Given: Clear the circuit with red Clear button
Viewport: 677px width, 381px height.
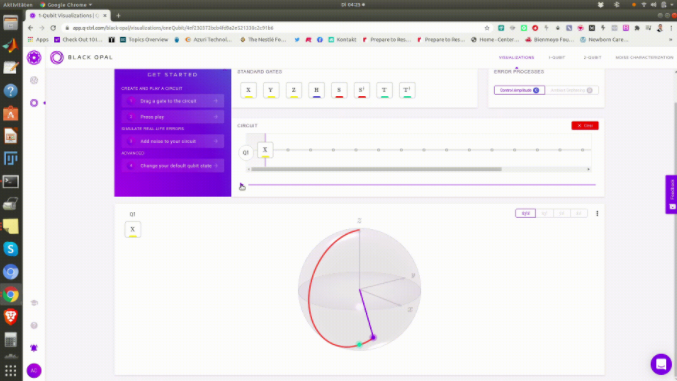Looking at the screenshot, I should (585, 126).
